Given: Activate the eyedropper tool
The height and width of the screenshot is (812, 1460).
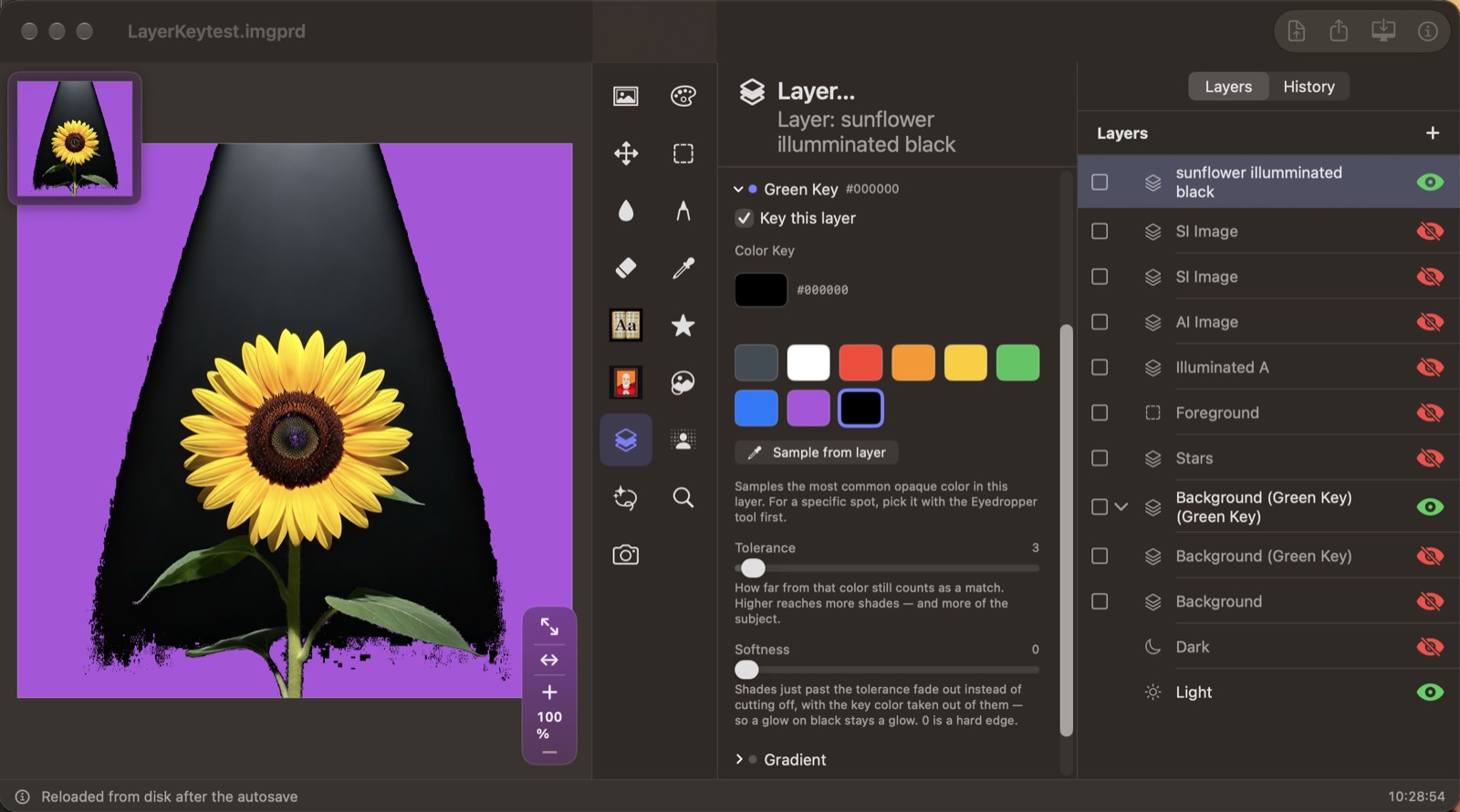Looking at the screenshot, I should coord(683,267).
